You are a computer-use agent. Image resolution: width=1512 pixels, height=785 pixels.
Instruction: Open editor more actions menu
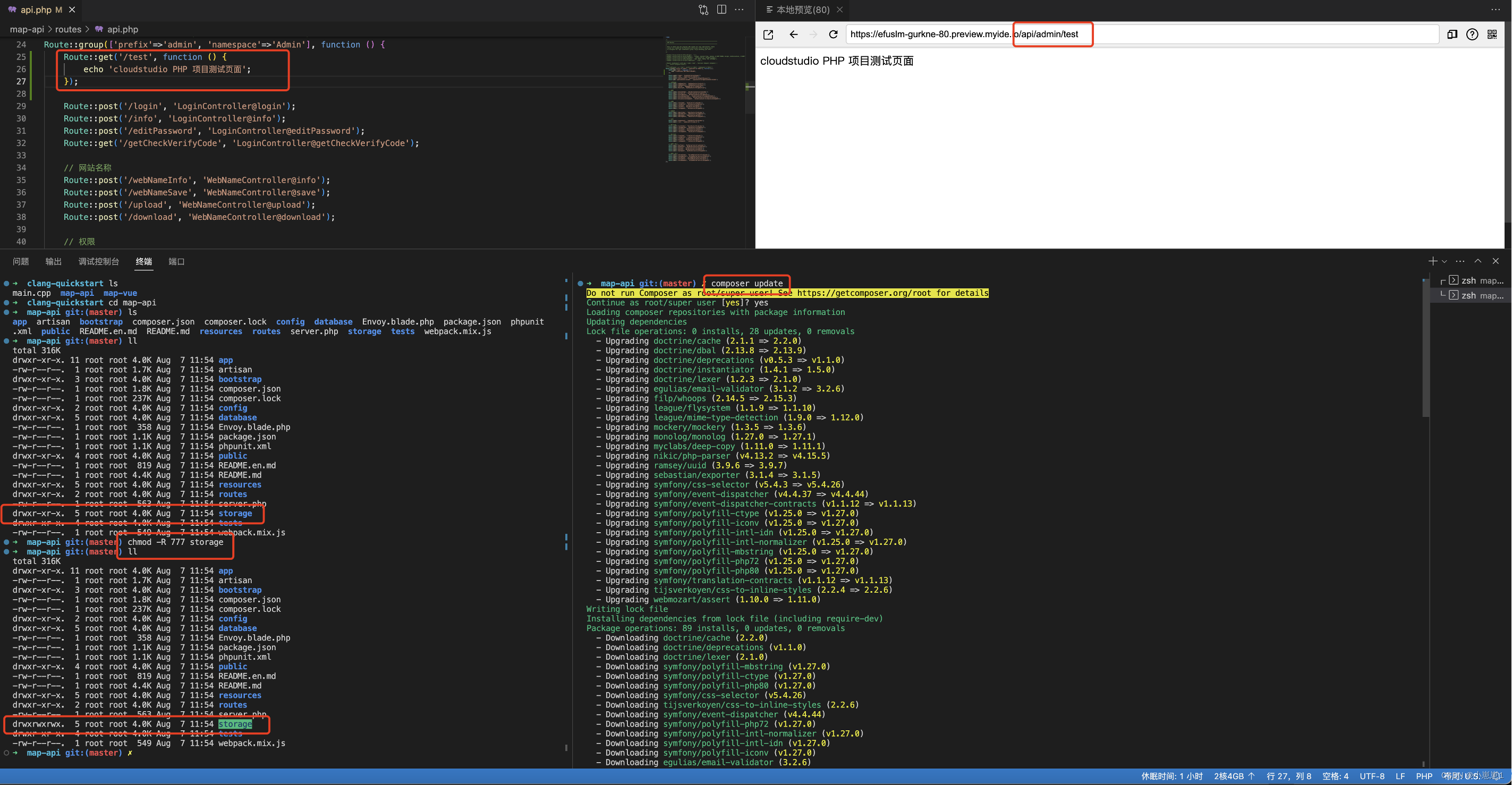coord(740,10)
